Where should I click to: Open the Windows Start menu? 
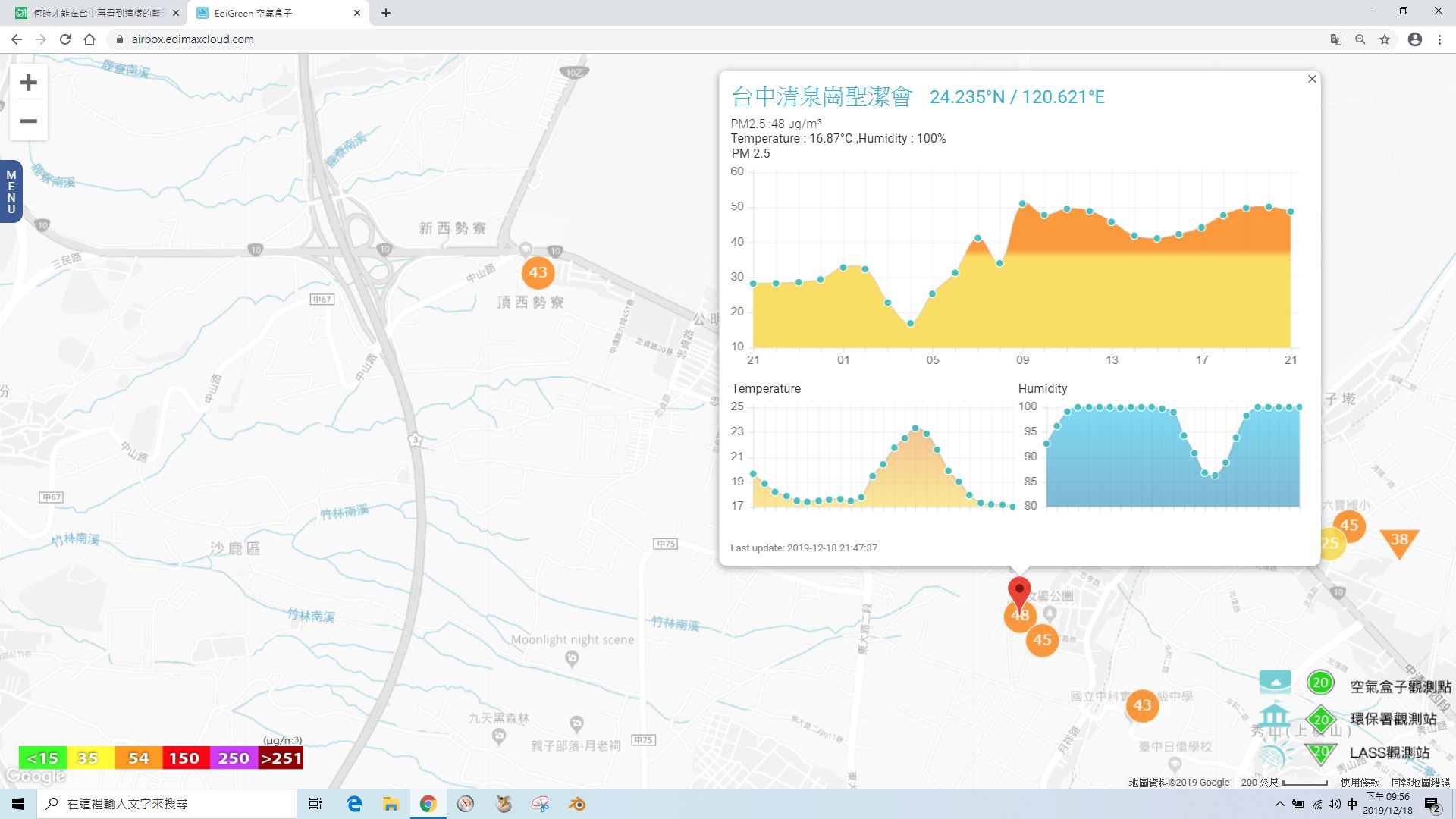(x=18, y=804)
